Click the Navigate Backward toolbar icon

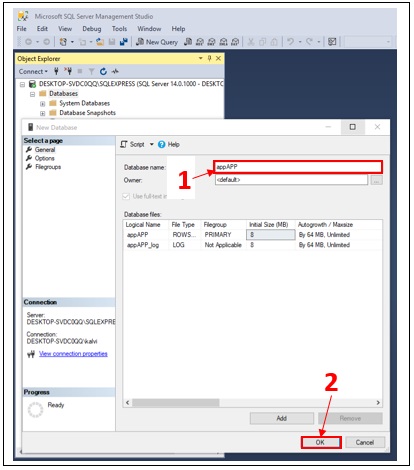coord(29,42)
